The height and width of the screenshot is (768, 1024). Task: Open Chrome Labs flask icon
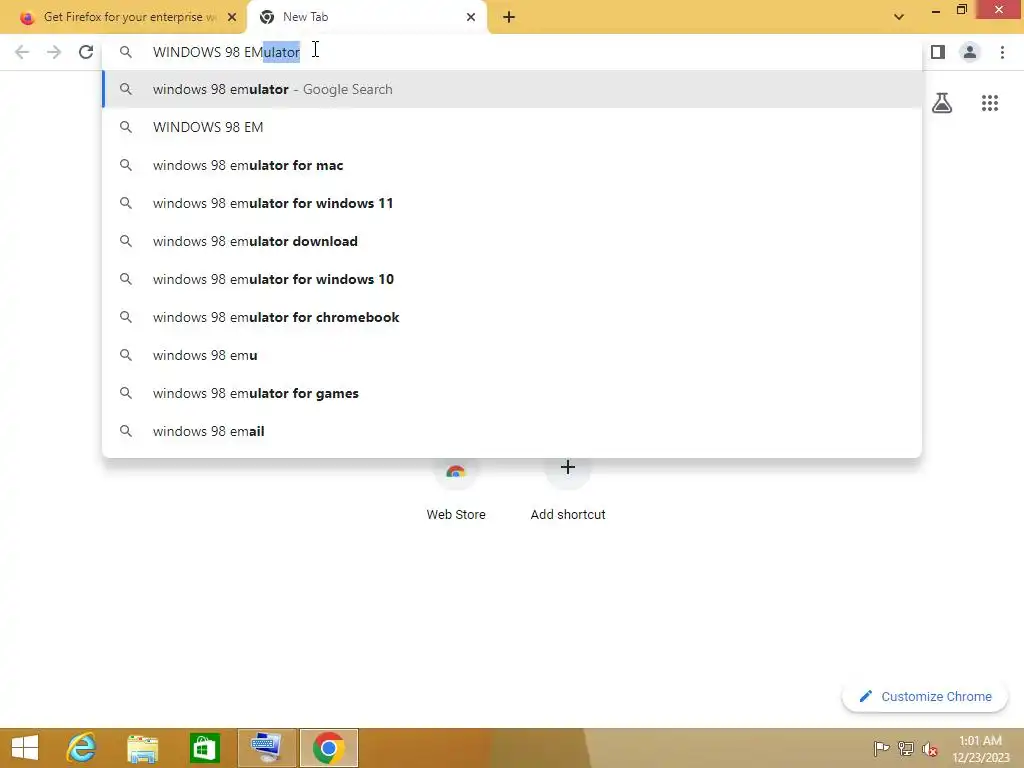click(942, 103)
